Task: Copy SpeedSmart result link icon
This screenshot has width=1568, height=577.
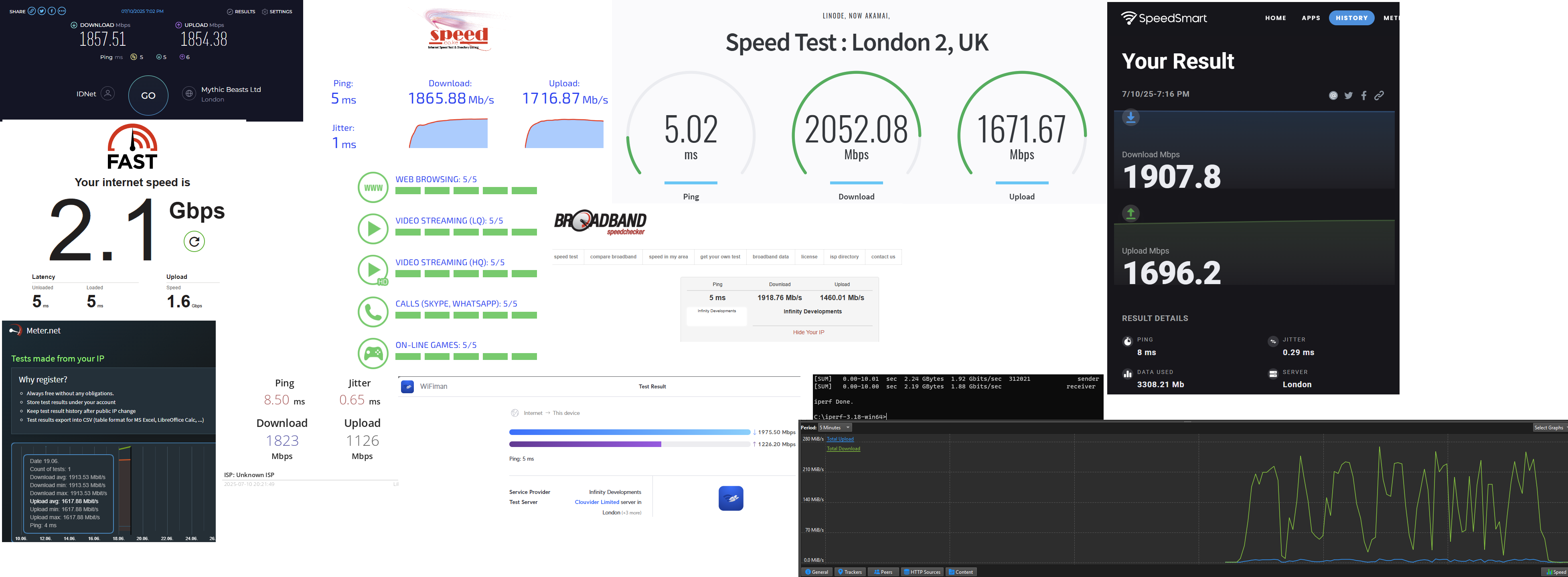Action: (1379, 95)
